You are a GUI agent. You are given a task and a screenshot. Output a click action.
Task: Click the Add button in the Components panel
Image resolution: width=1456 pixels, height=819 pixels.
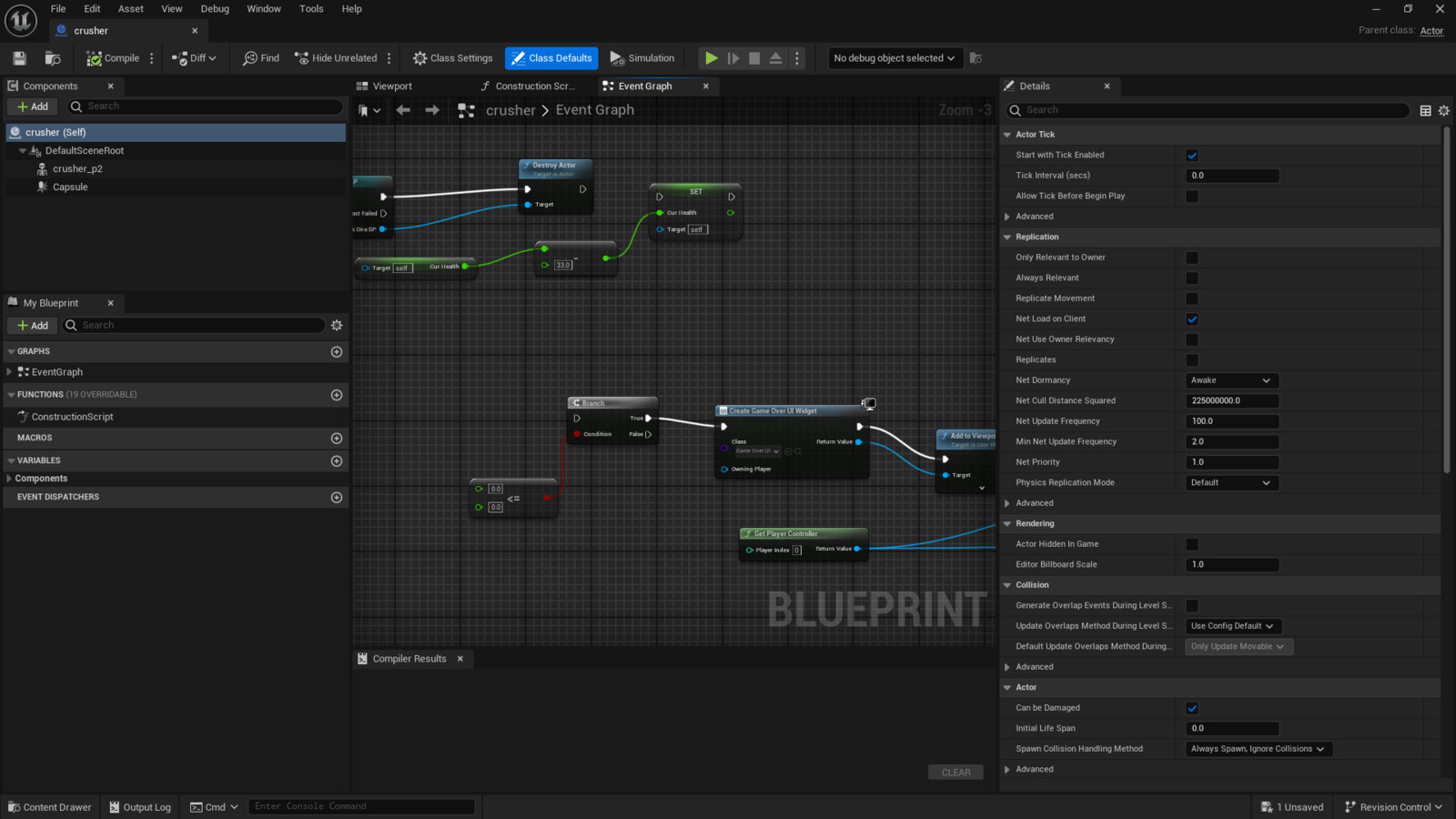(x=33, y=106)
